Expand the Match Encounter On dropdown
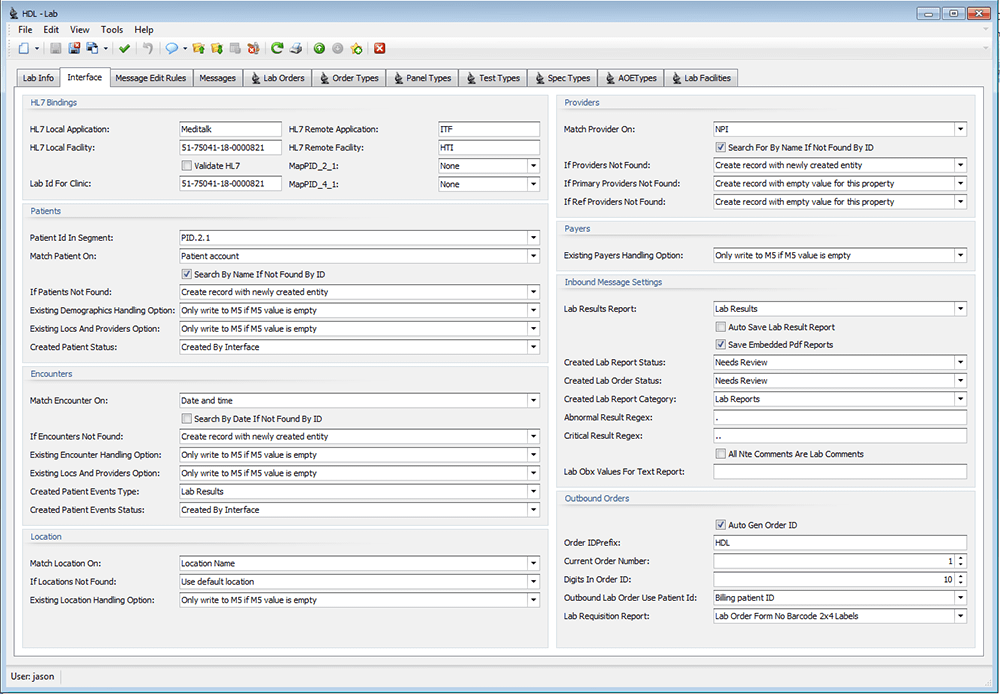Screen dimensions: 1000x694 click(532, 401)
